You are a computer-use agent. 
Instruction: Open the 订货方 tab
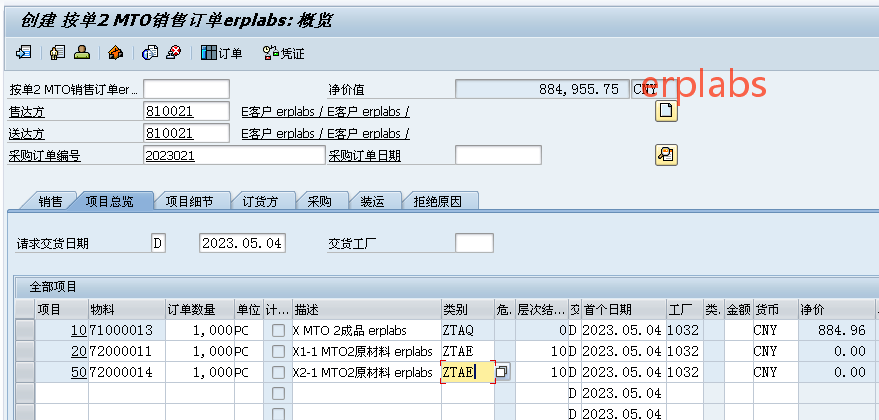(260, 202)
